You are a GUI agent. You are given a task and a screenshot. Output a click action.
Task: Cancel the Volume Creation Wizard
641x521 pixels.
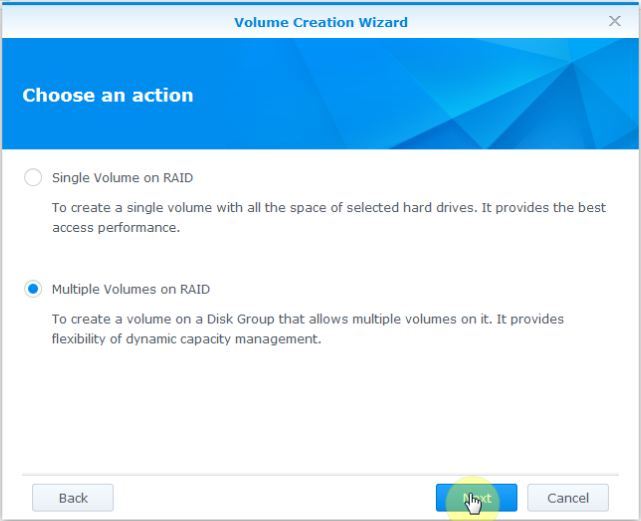point(567,497)
